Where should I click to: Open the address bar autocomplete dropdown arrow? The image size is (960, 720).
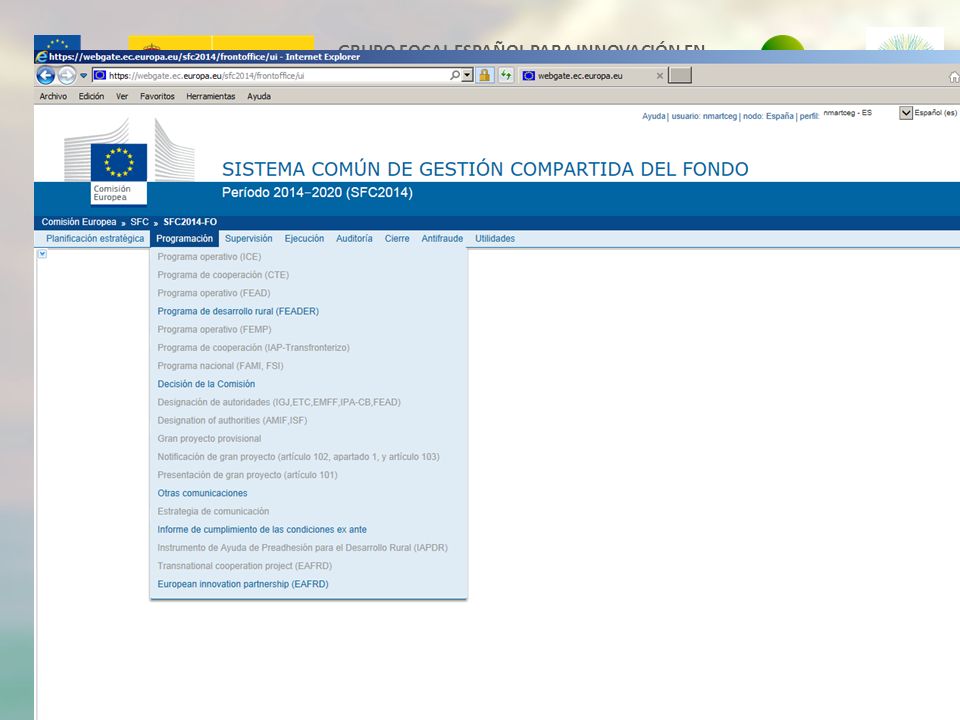tap(468, 75)
